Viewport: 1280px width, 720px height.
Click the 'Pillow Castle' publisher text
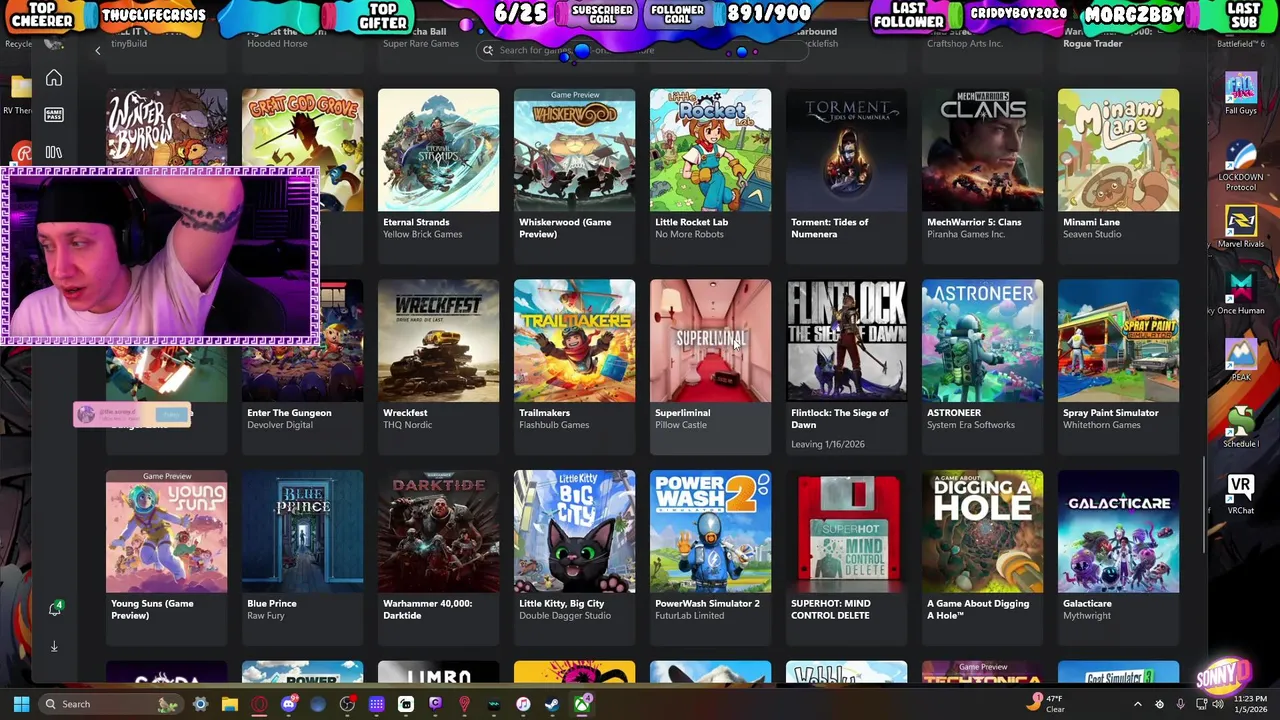[x=681, y=425]
